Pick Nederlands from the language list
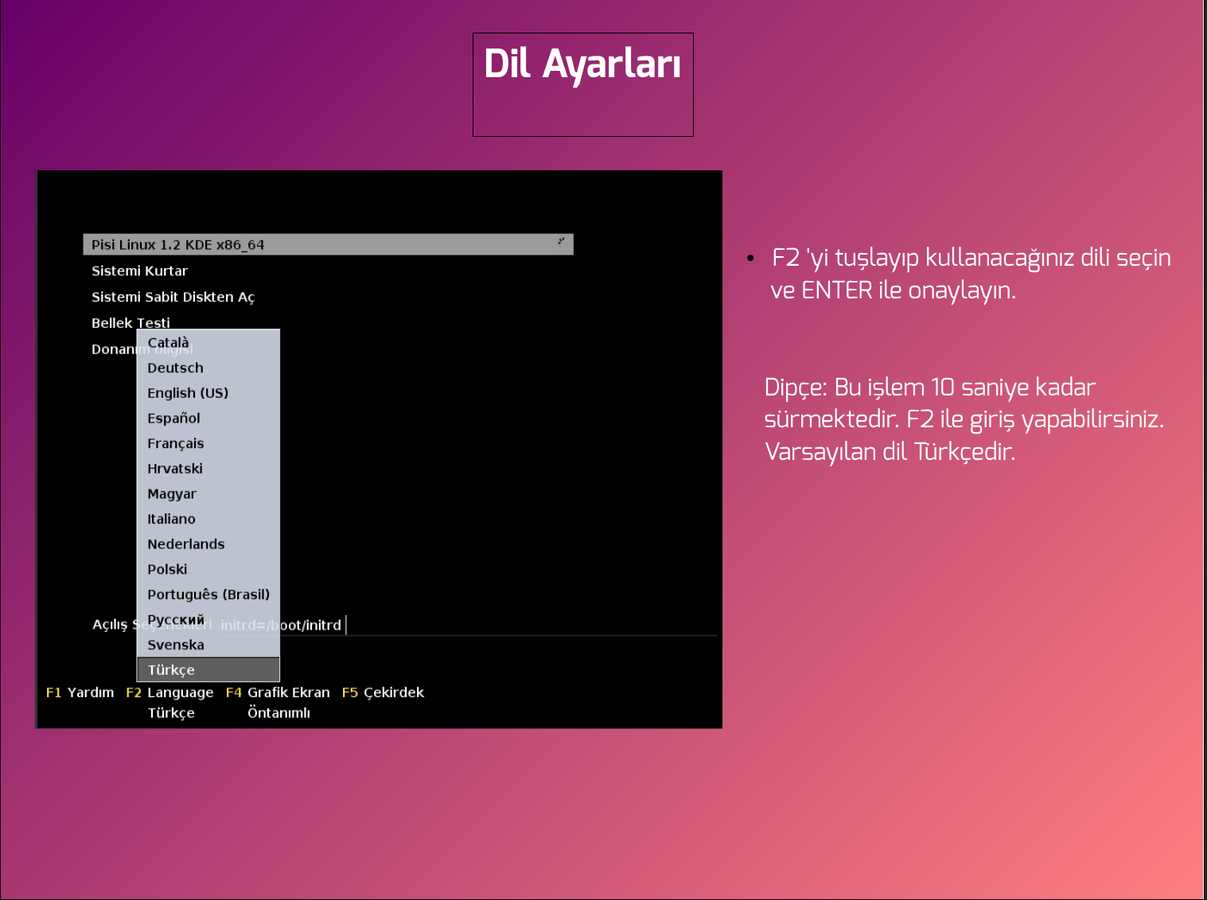The image size is (1207, 900). [x=208, y=544]
